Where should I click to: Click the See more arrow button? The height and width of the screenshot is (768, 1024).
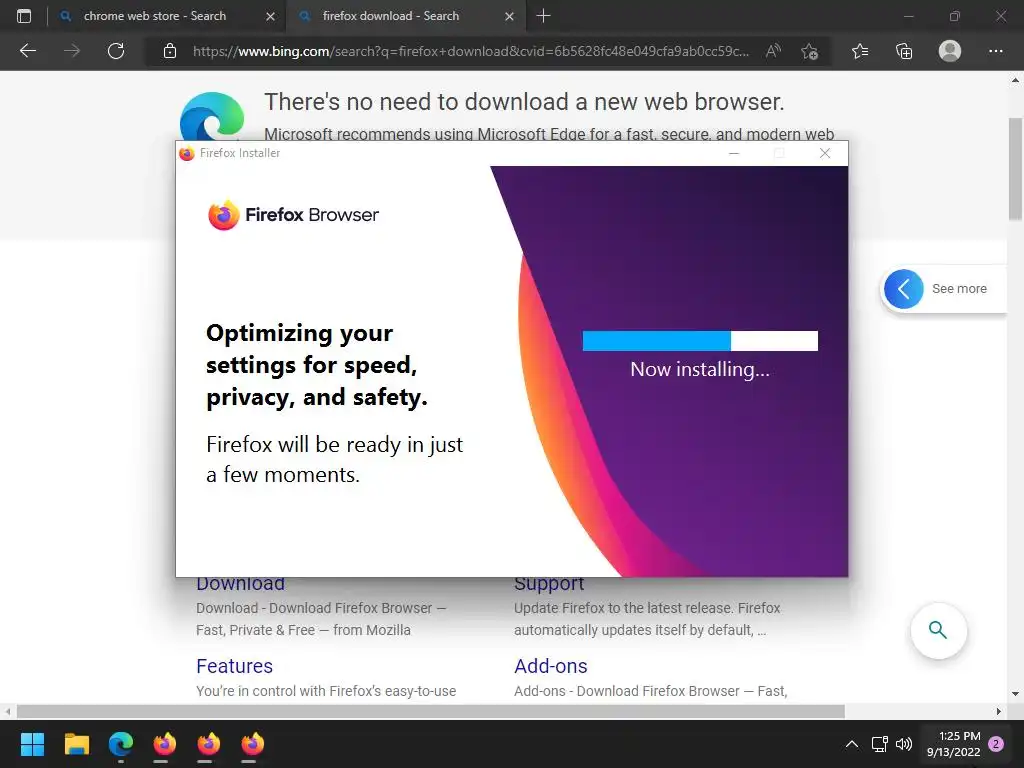[x=903, y=289]
